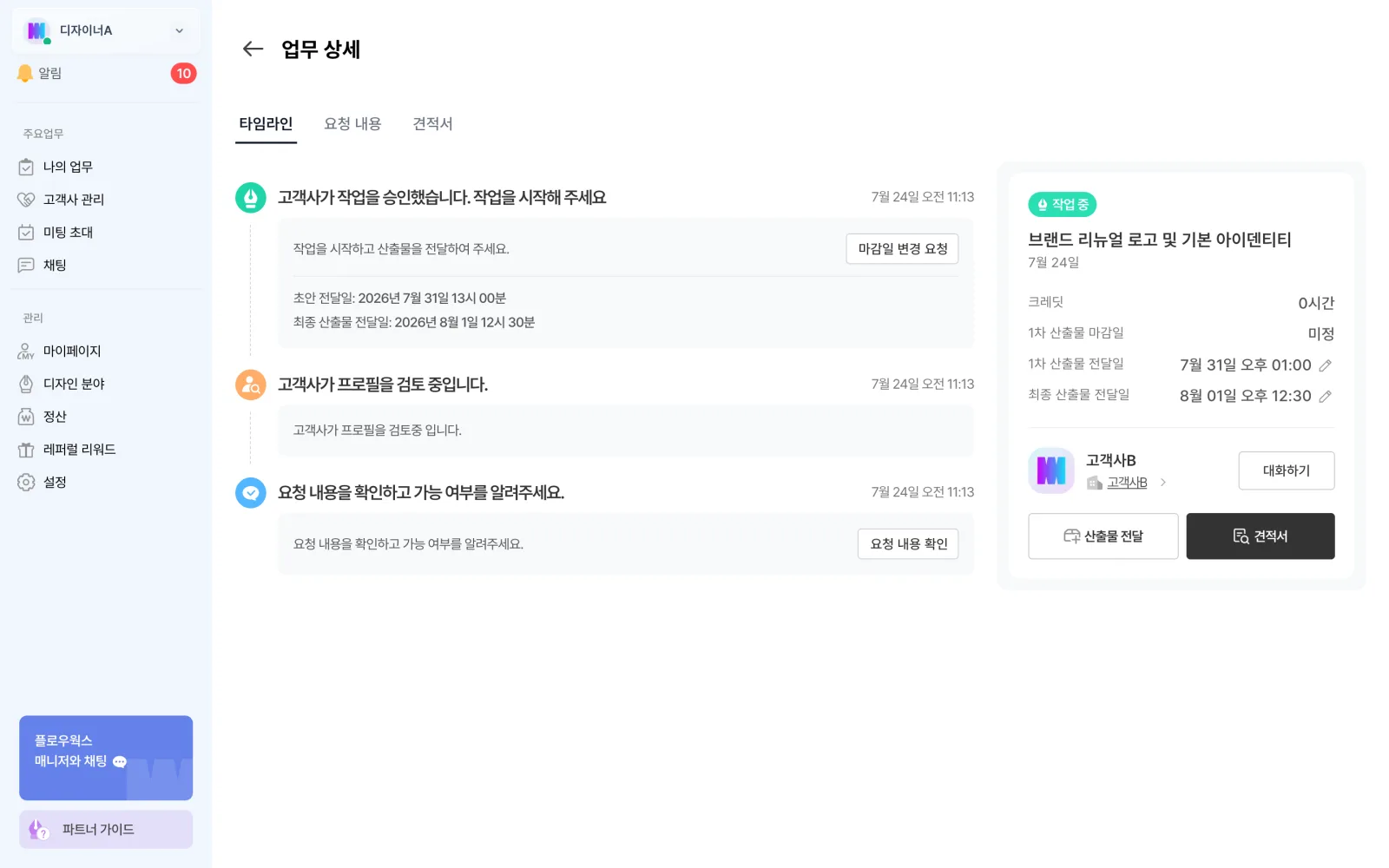Click the red 10 notification badge
Screen dimensions: 1389x868
click(x=183, y=74)
